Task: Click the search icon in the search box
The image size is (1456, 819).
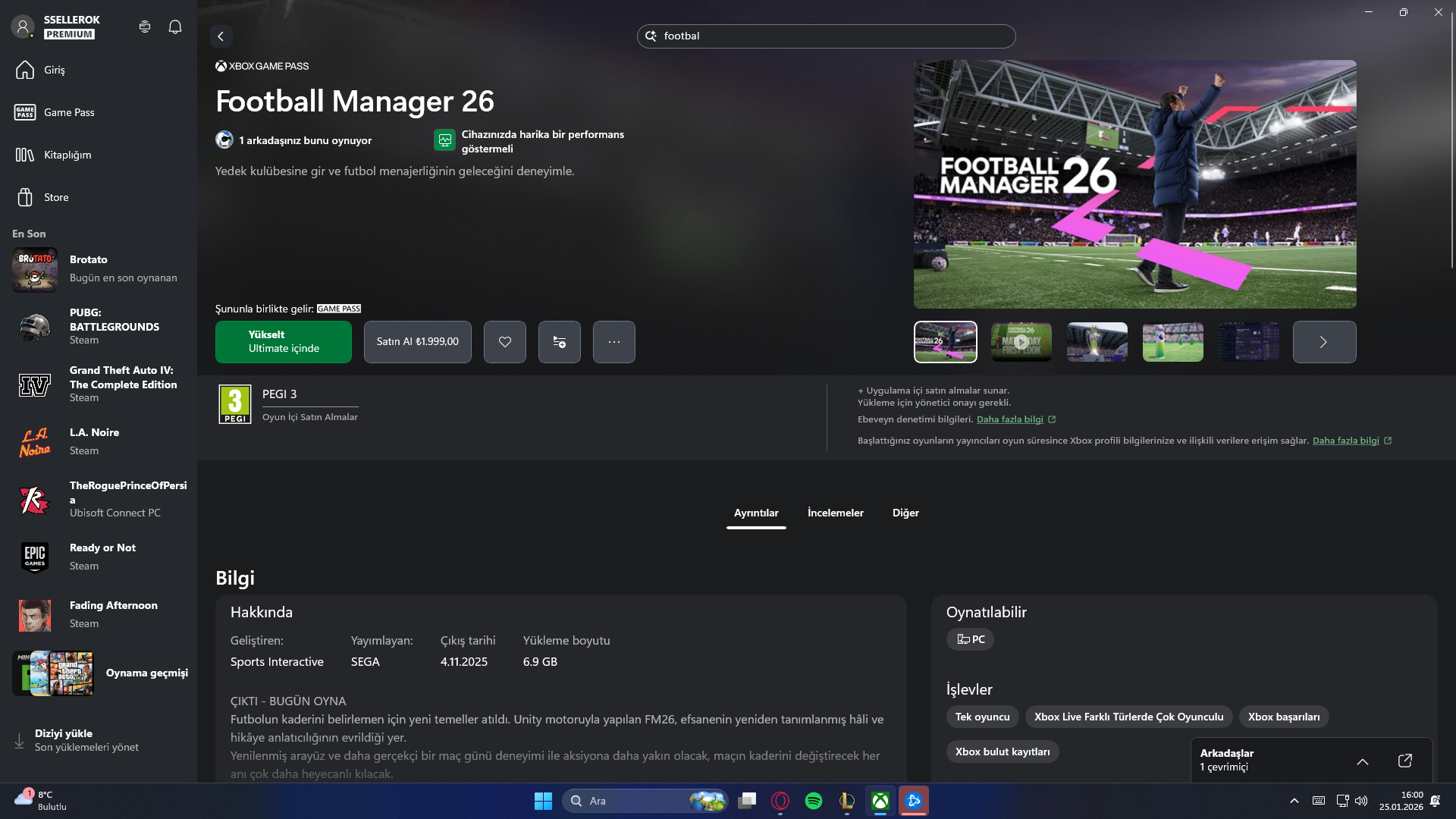Action: click(x=651, y=36)
